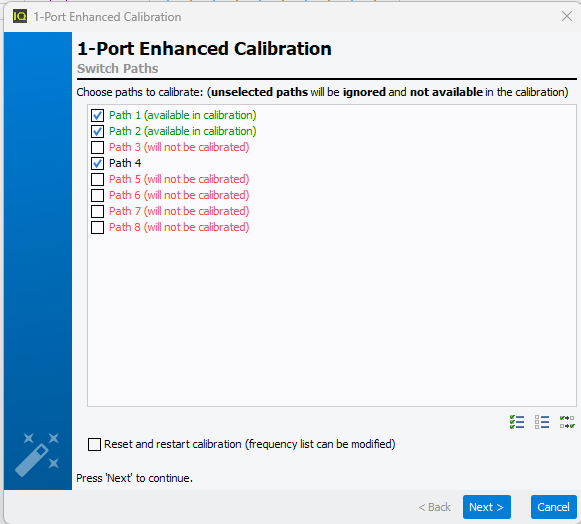Untick the Path 4 checkbox

coord(97,163)
